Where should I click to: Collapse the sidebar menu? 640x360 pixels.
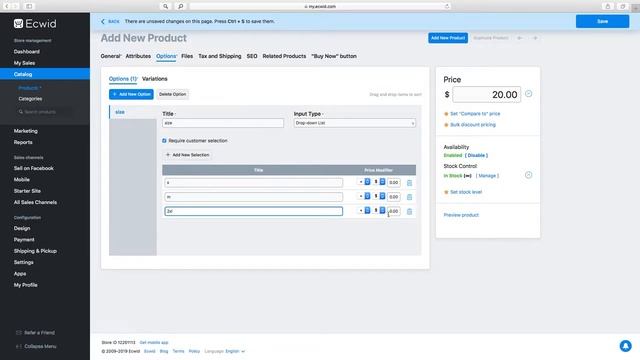pyautogui.click(x=36, y=346)
